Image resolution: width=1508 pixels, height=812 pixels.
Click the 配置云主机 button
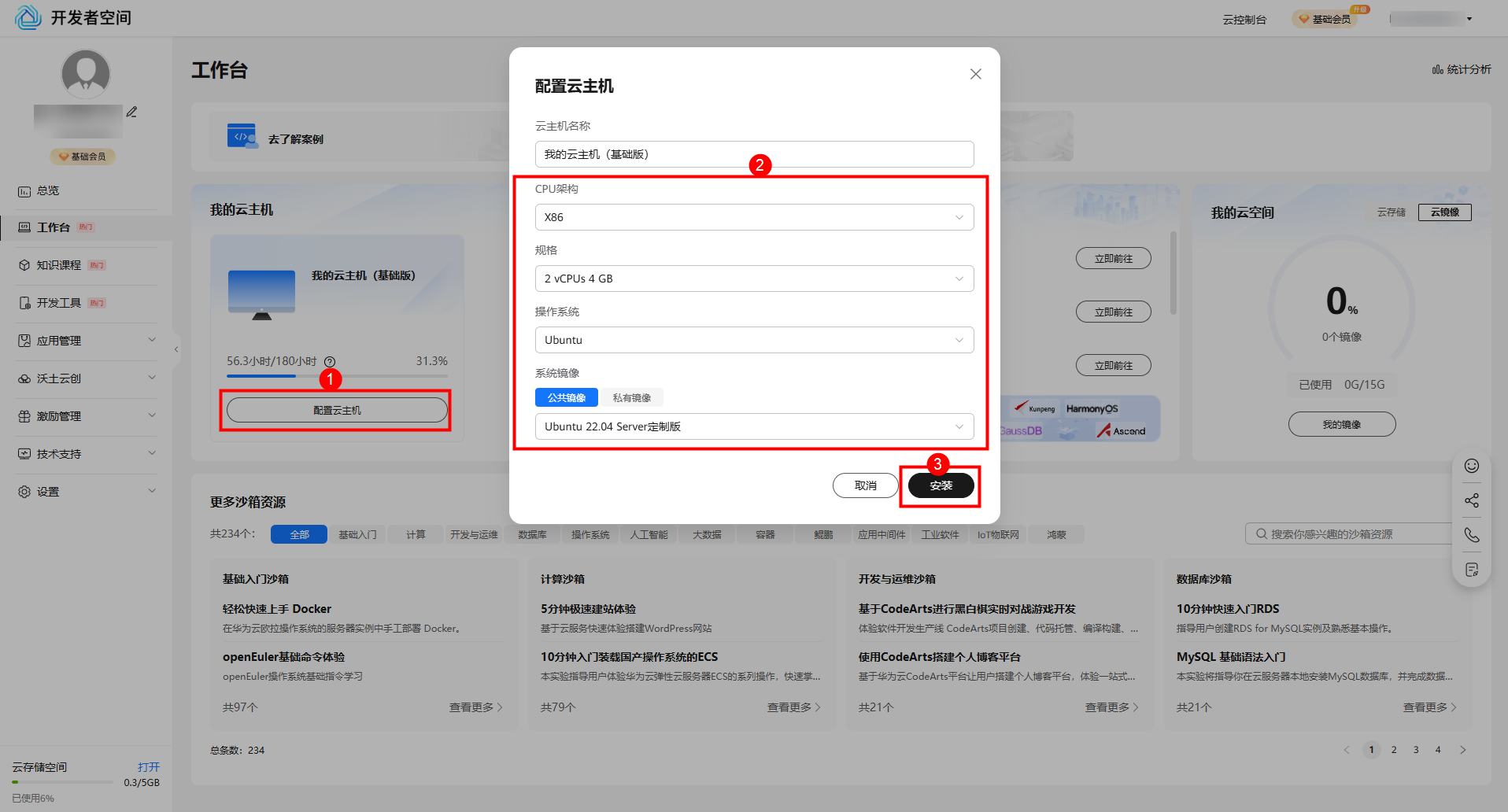(337, 410)
